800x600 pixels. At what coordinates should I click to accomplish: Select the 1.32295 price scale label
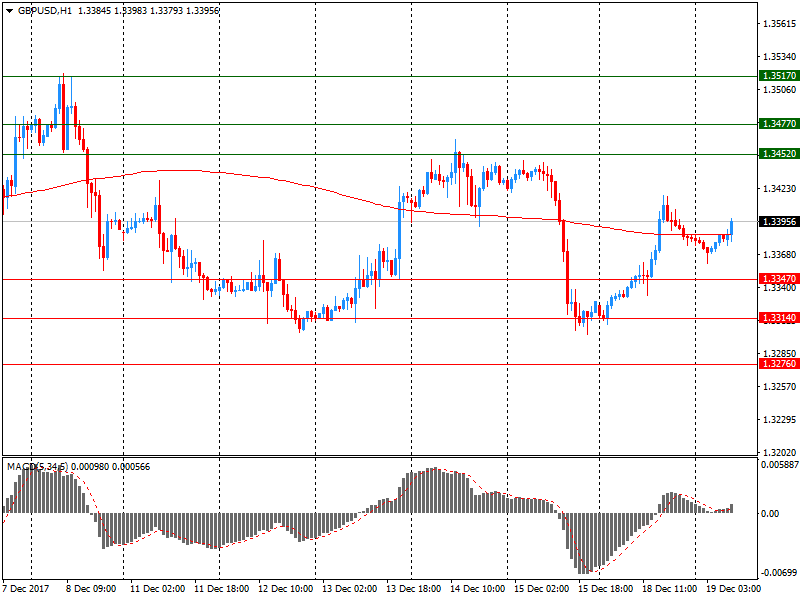[780, 420]
